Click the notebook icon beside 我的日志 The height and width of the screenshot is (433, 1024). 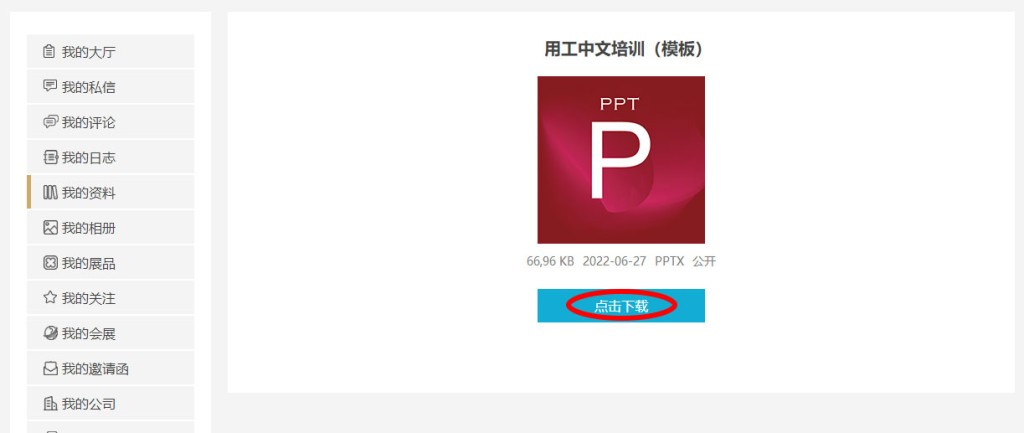[50, 157]
